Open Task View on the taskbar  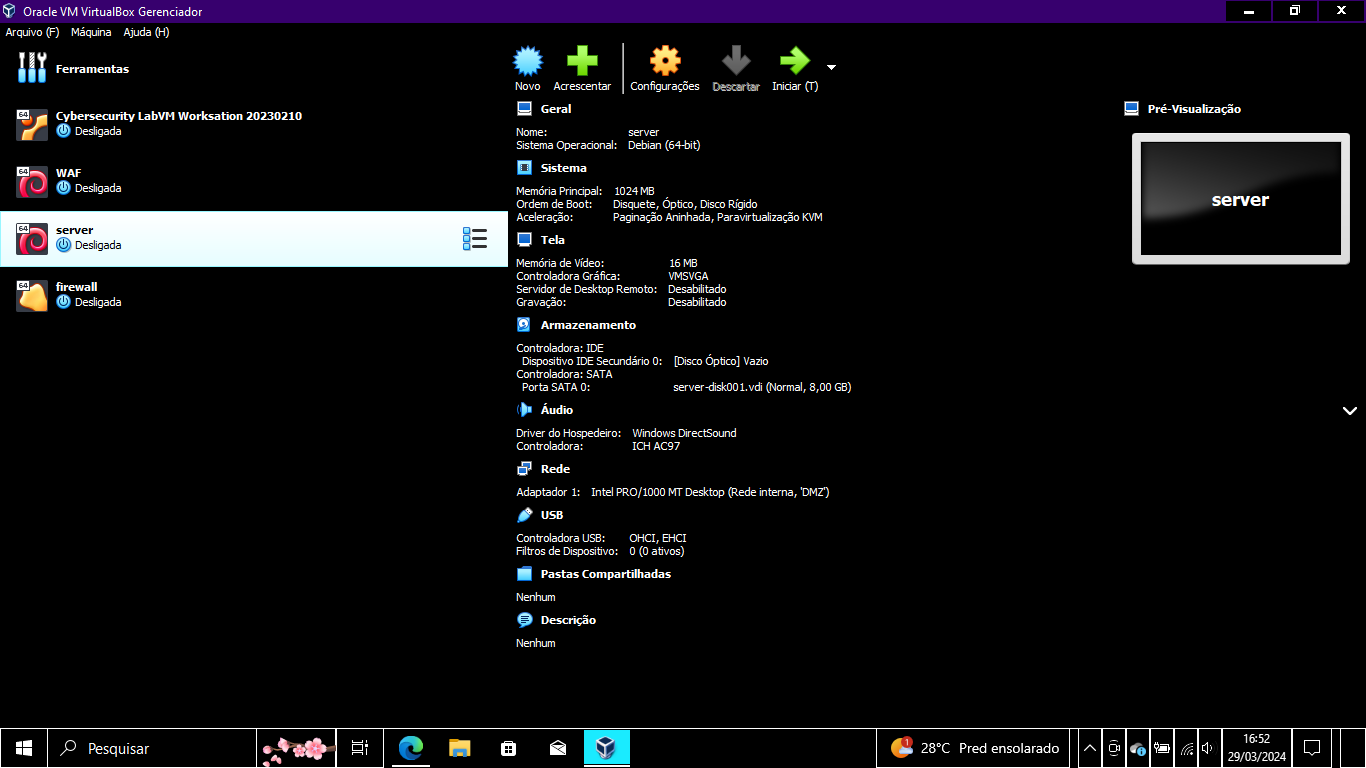coord(360,748)
